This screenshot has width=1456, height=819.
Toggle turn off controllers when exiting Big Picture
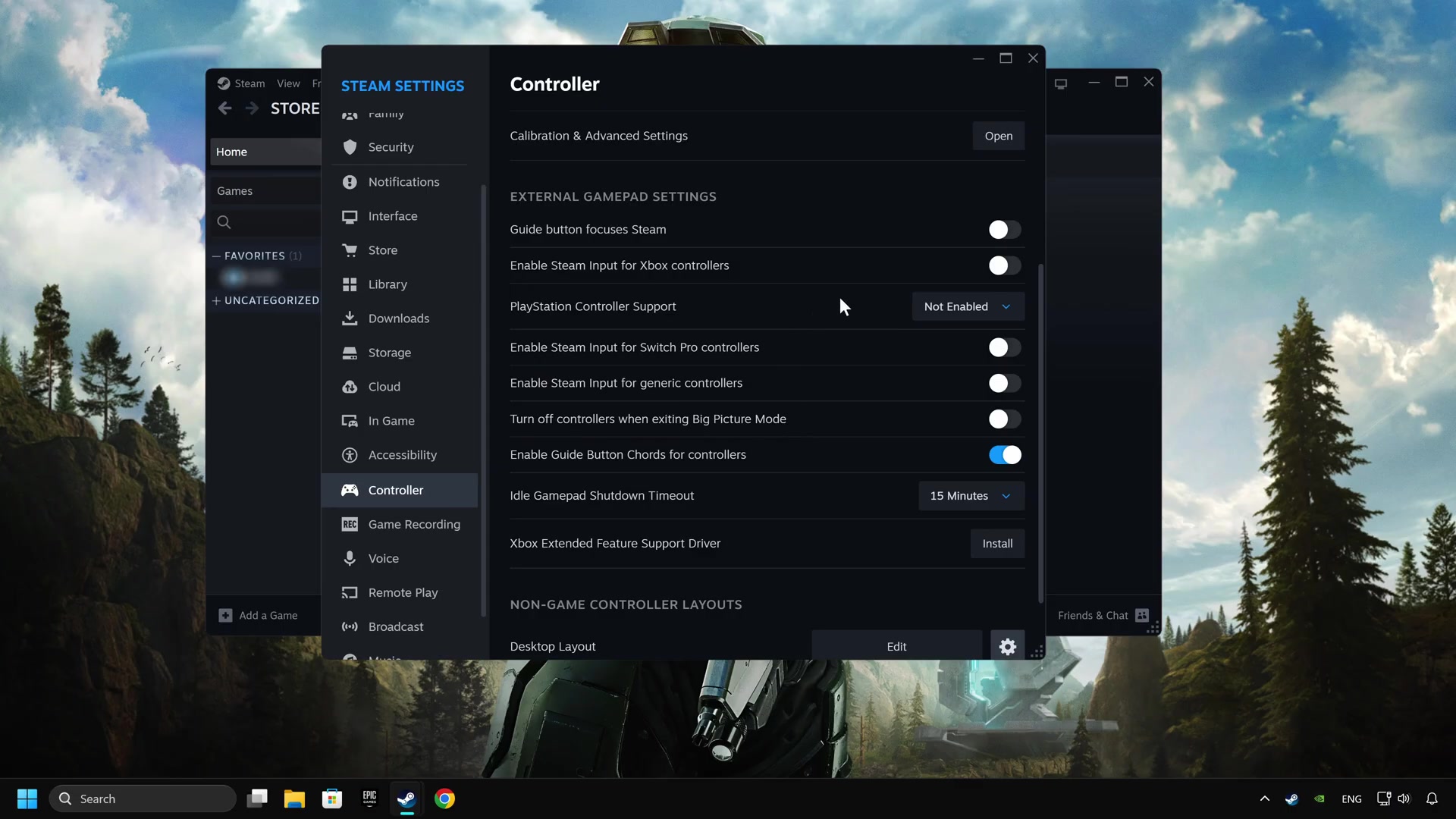click(x=1004, y=419)
